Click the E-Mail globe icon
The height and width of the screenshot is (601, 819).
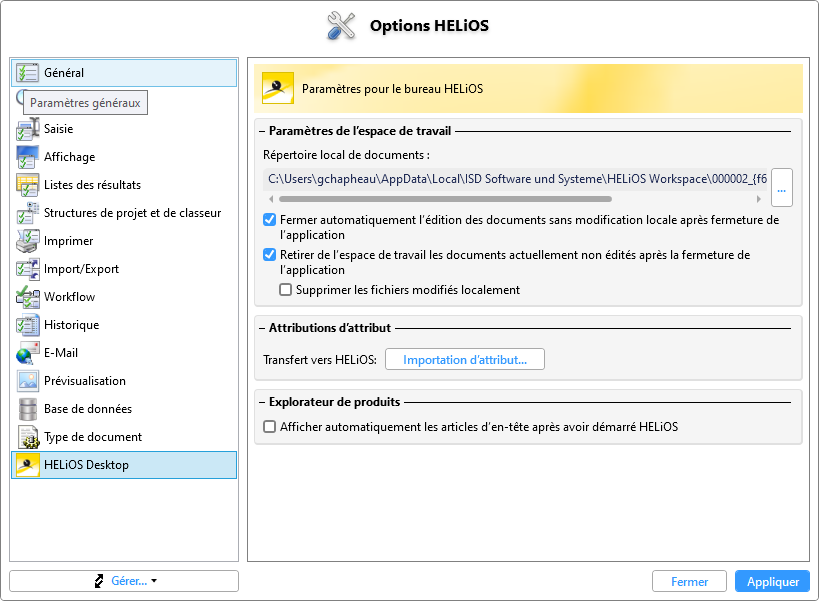click(28, 353)
